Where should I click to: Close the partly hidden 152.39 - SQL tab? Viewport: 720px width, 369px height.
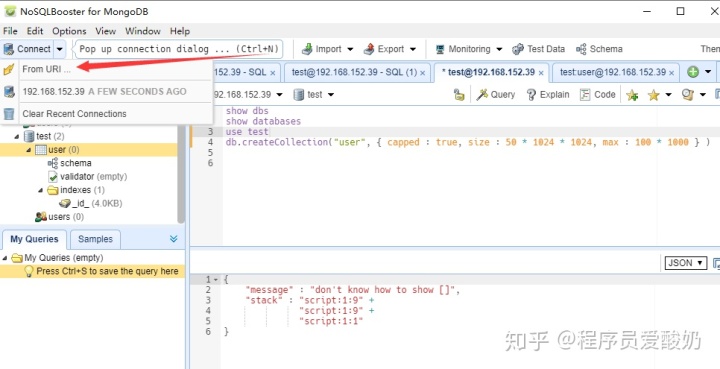[272, 73]
